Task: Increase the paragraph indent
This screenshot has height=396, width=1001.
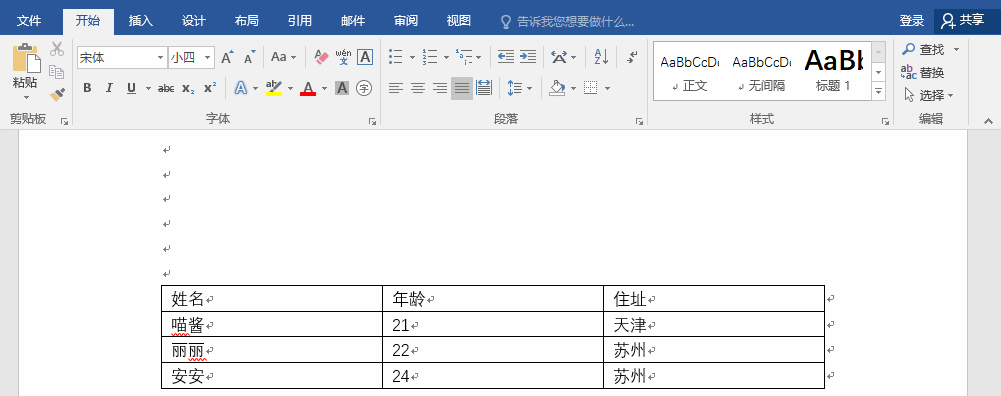Action: tap(528, 57)
